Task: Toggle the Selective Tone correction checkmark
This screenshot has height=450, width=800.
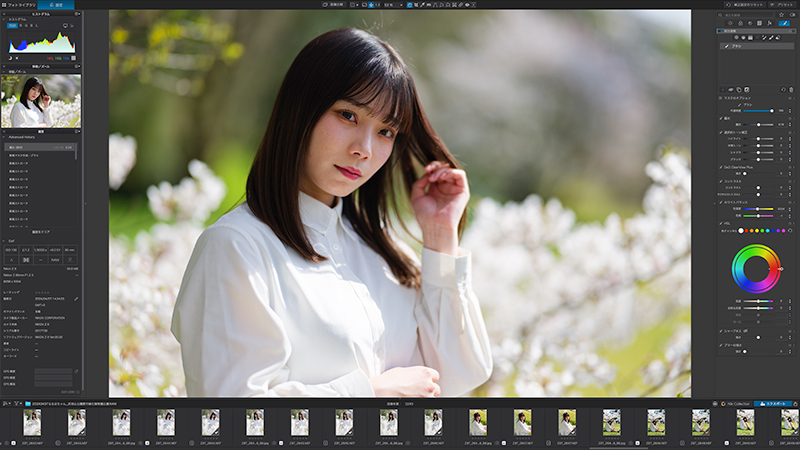Action: pos(721,132)
